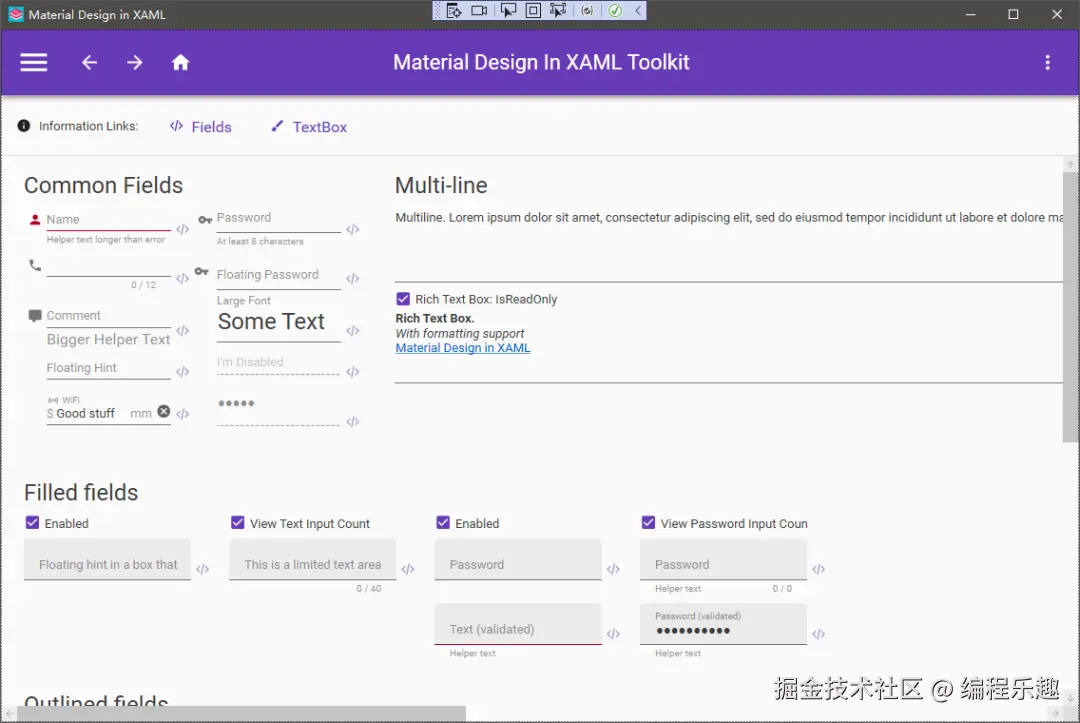Image resolution: width=1080 pixels, height=723 pixels.
Task: Open the three-dot overflow menu
Action: point(1047,63)
